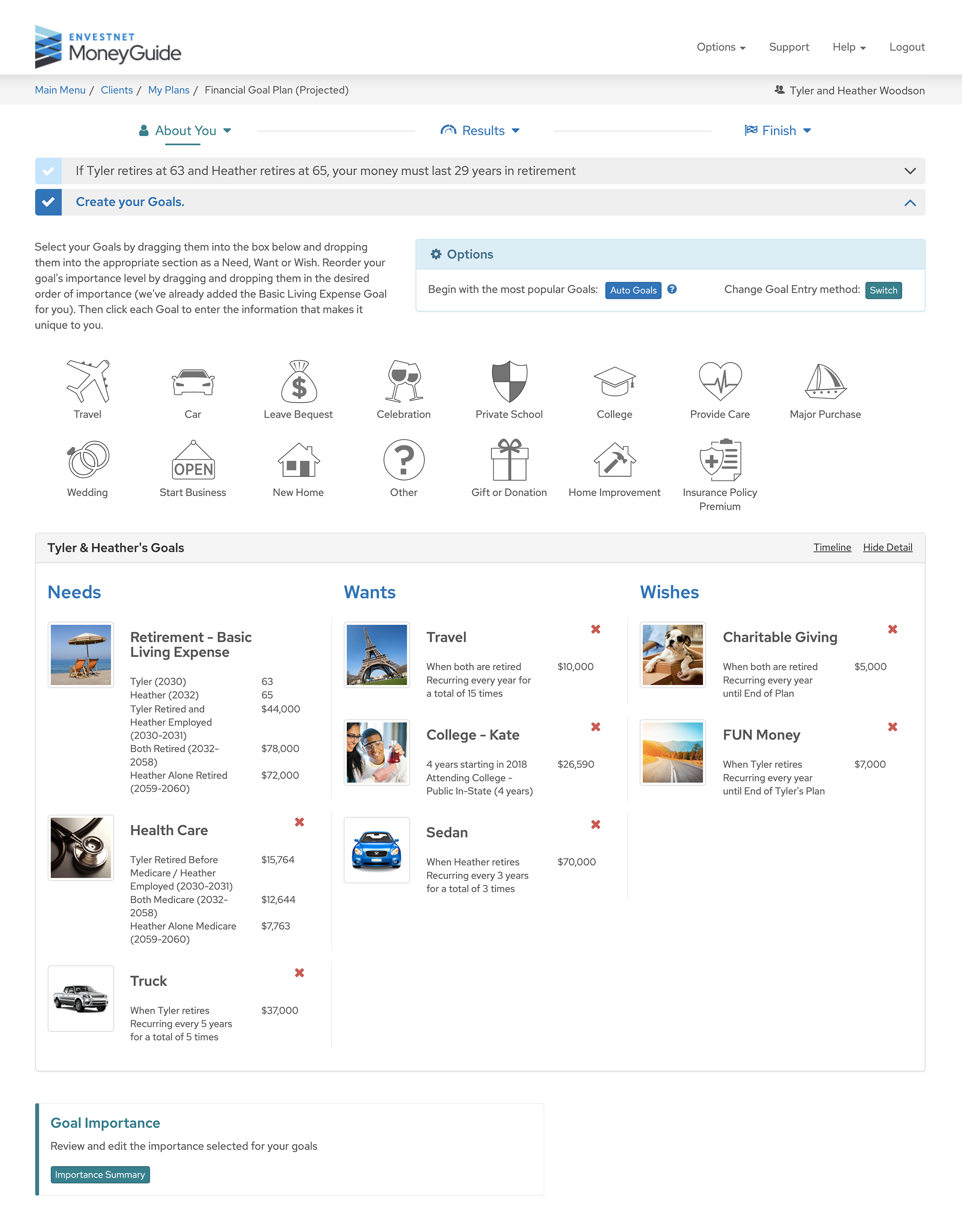962x1232 pixels.
Task: Open the Help dropdown menu
Action: coord(849,47)
